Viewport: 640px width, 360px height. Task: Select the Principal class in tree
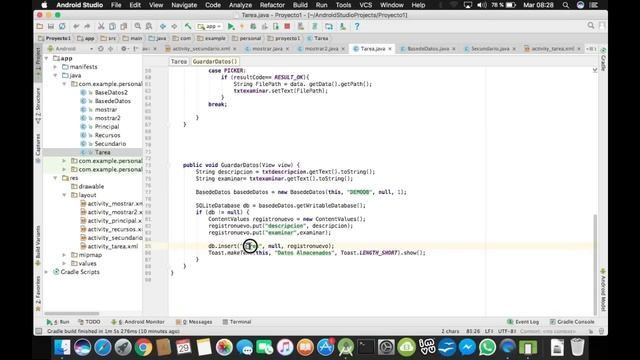[x=107, y=127]
